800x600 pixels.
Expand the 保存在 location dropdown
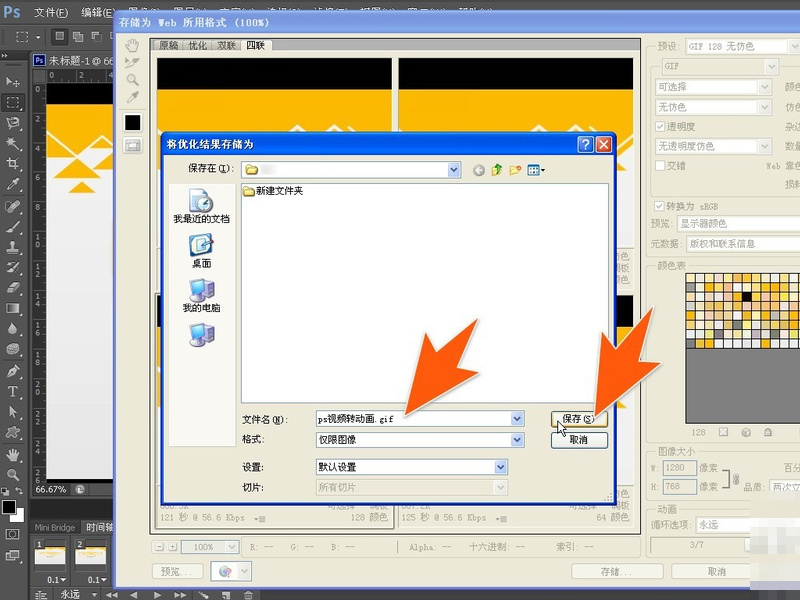tap(454, 170)
